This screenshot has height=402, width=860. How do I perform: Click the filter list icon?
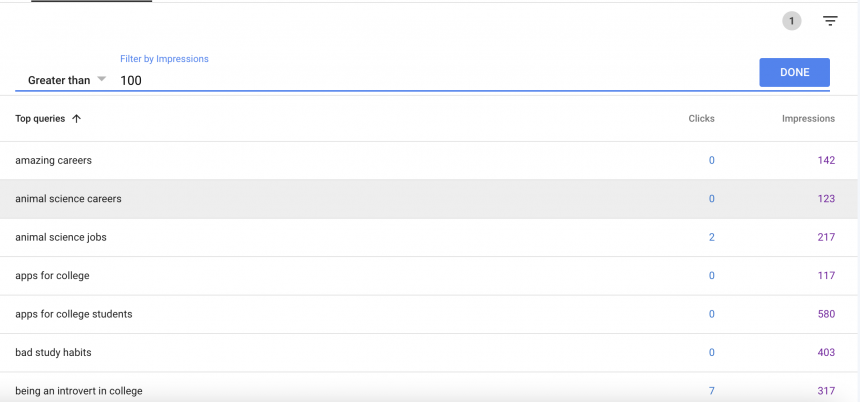click(x=830, y=21)
